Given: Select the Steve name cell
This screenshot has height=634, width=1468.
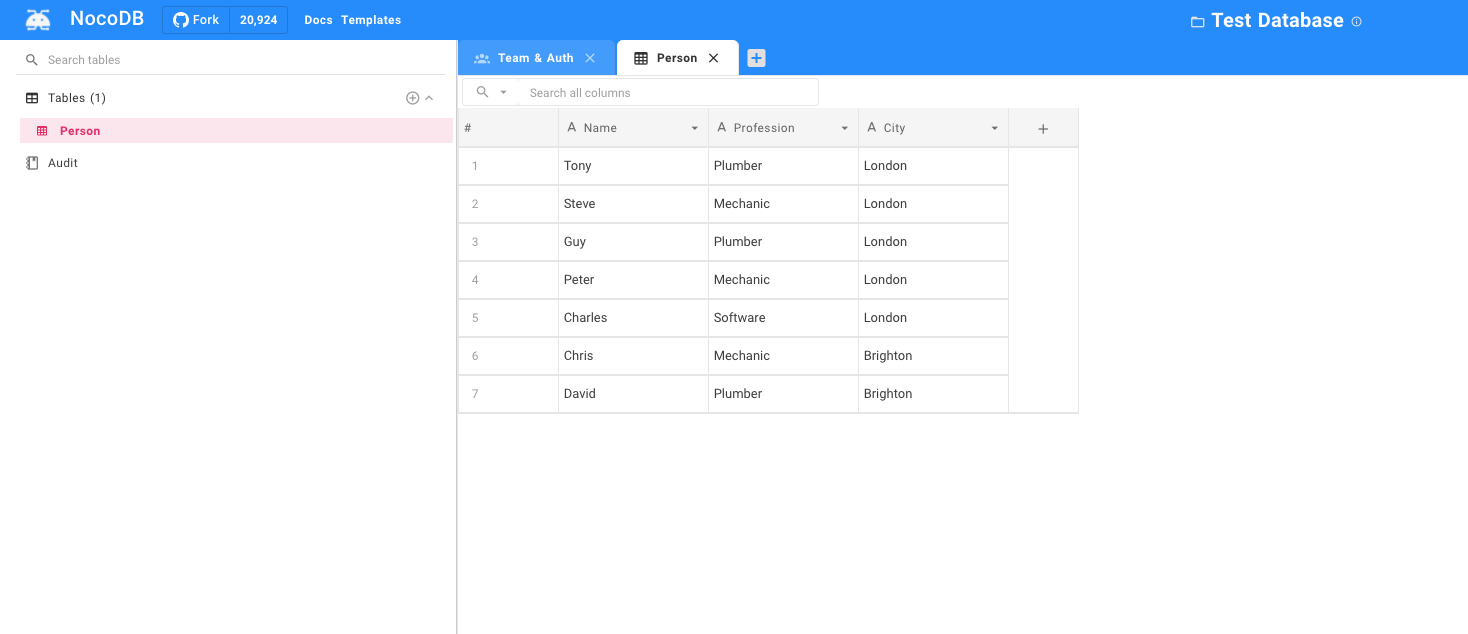Looking at the screenshot, I should tap(633, 204).
